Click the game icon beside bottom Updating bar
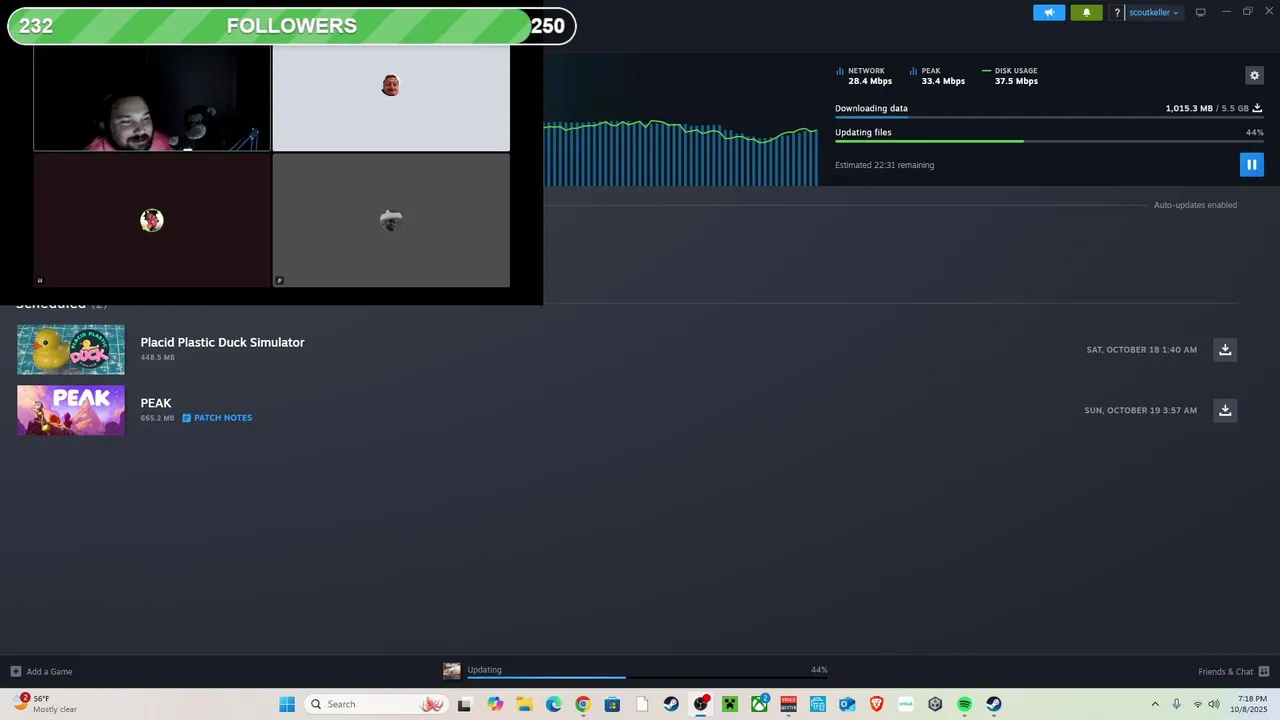The height and width of the screenshot is (720, 1280). tap(452, 671)
